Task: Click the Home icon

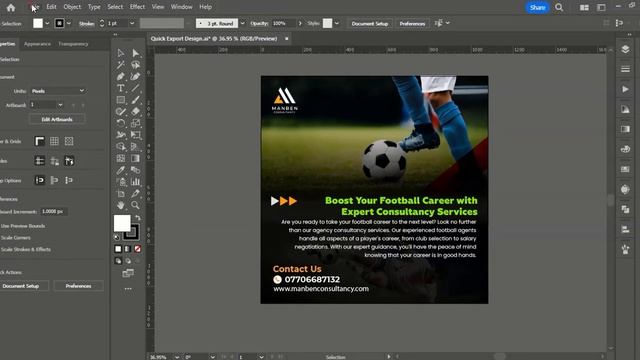Action: (11, 7)
